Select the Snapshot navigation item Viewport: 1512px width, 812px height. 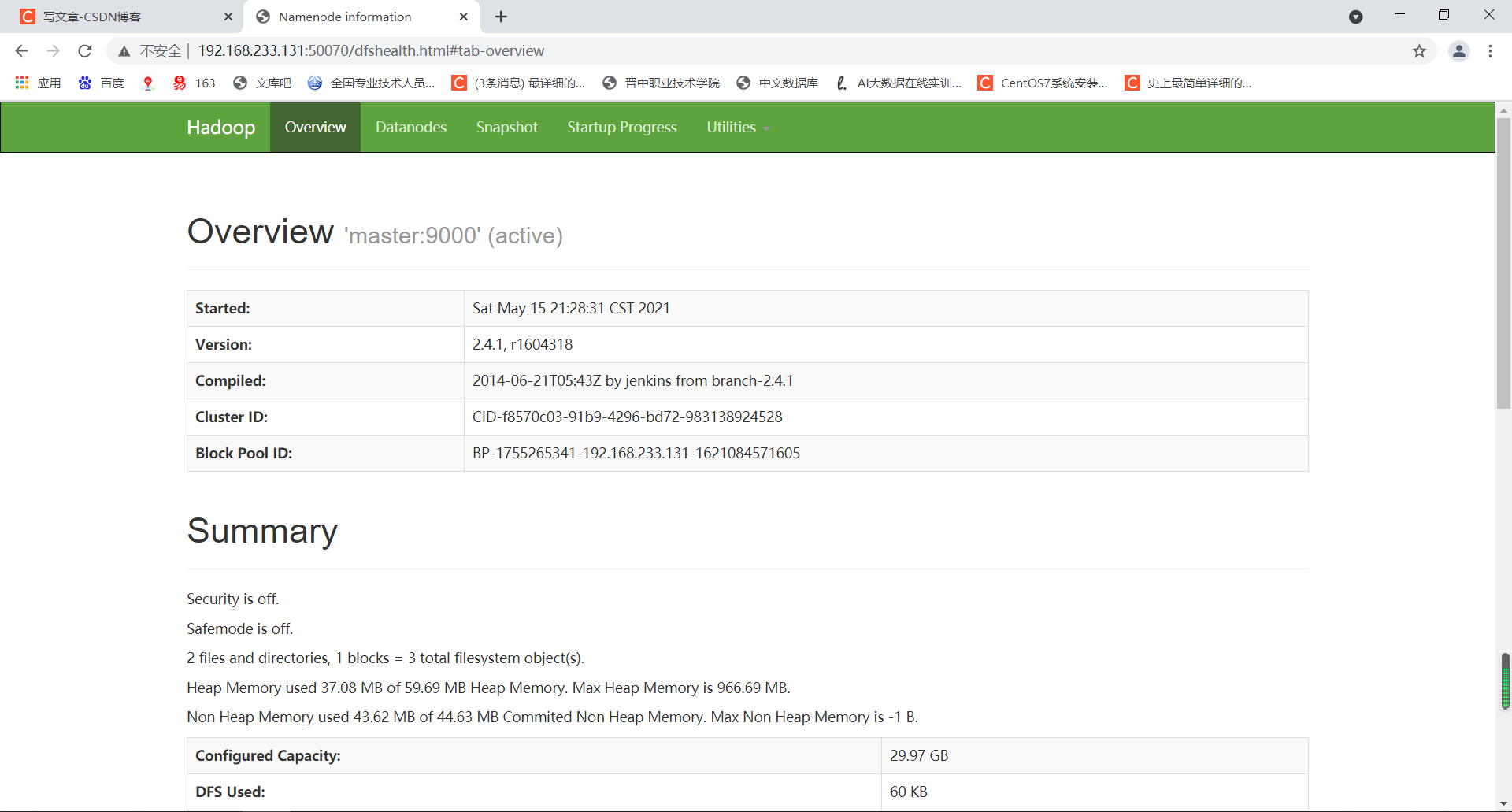(506, 127)
